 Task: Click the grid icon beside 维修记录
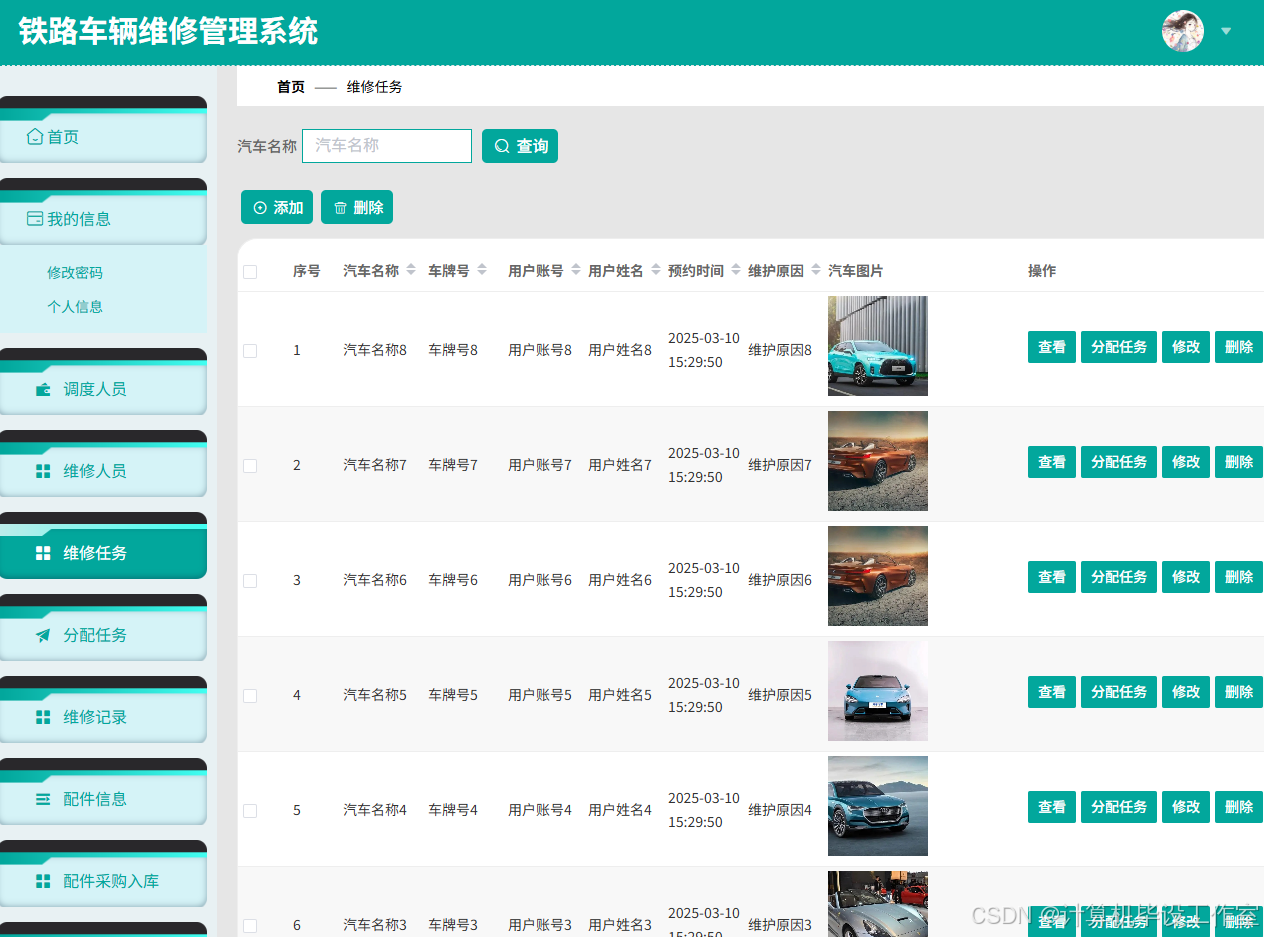[x=43, y=717]
